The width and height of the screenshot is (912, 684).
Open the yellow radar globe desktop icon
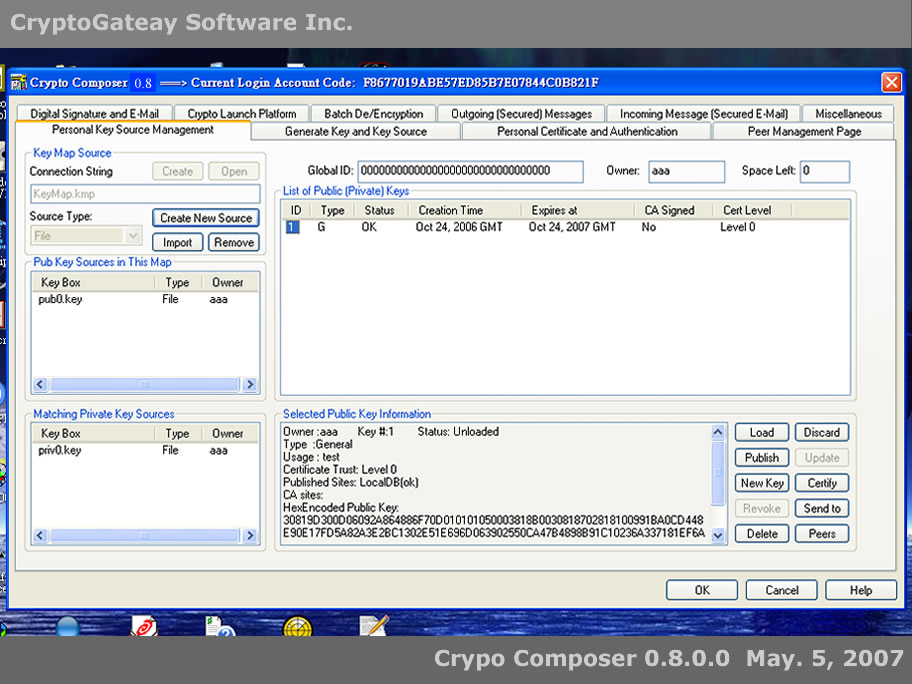pyautogui.click(x=297, y=627)
